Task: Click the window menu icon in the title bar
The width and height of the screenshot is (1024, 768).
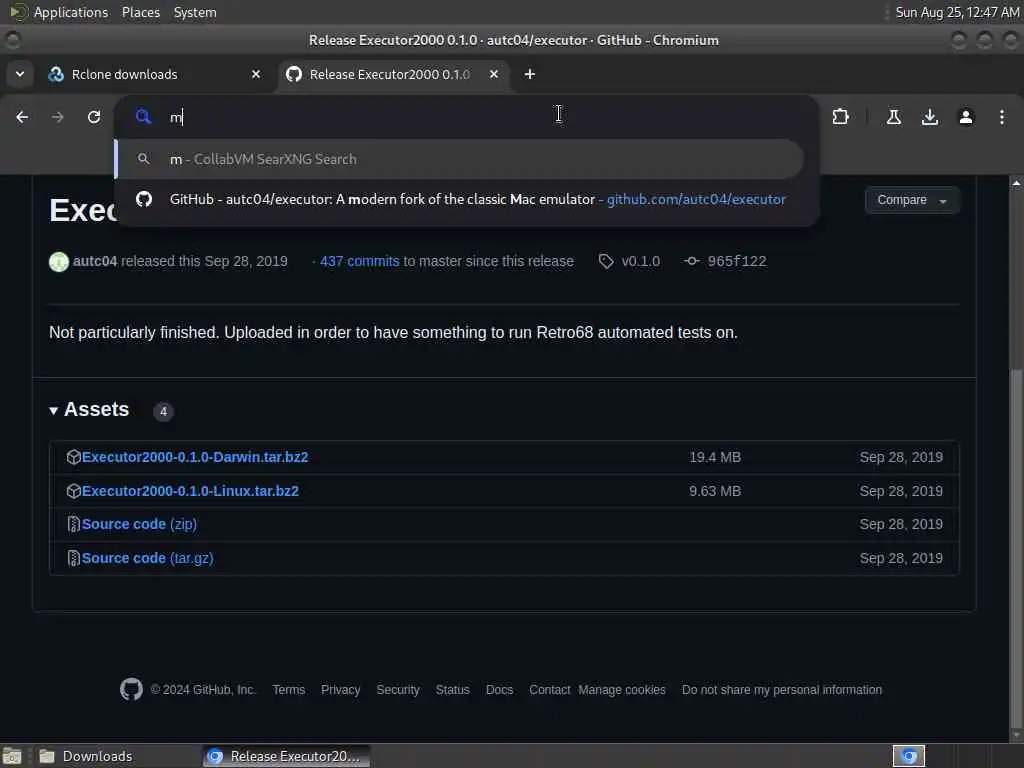Action: tap(12, 40)
